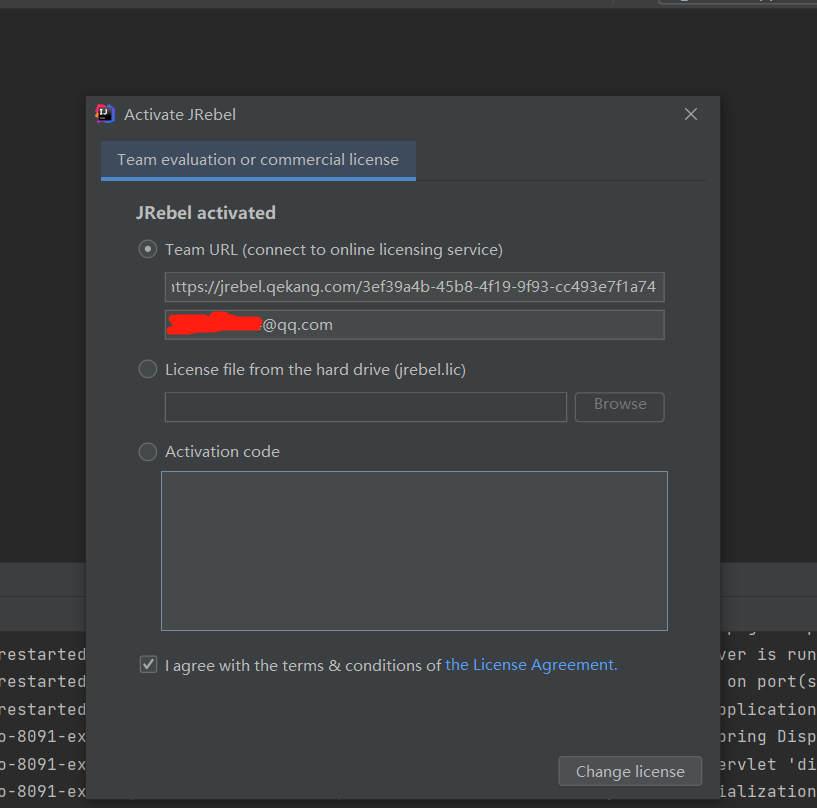Switch to the "Team evaluation or commercial license" tab
The width and height of the screenshot is (817, 808).
point(257,159)
